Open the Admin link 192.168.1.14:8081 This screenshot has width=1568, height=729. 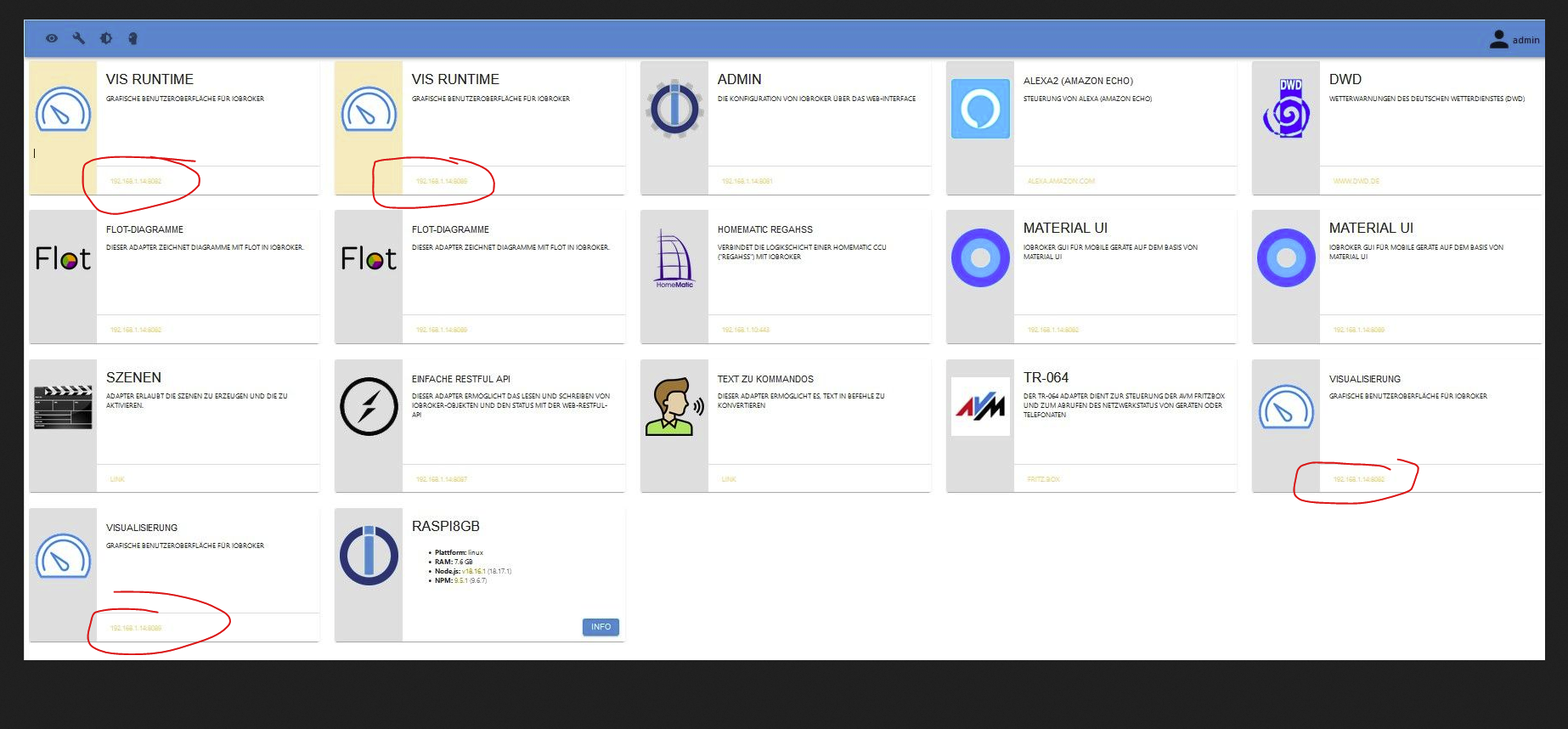[747, 181]
